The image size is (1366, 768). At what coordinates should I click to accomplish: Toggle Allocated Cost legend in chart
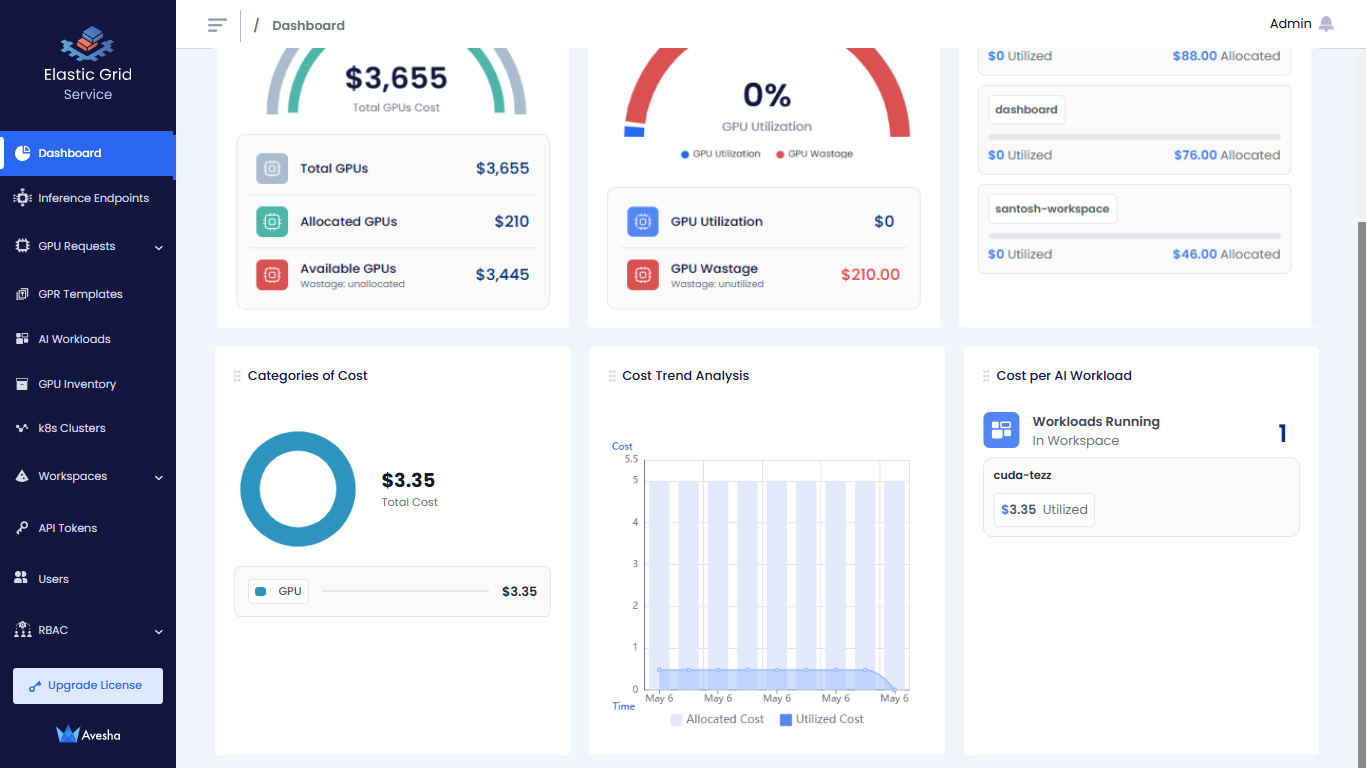click(x=717, y=719)
